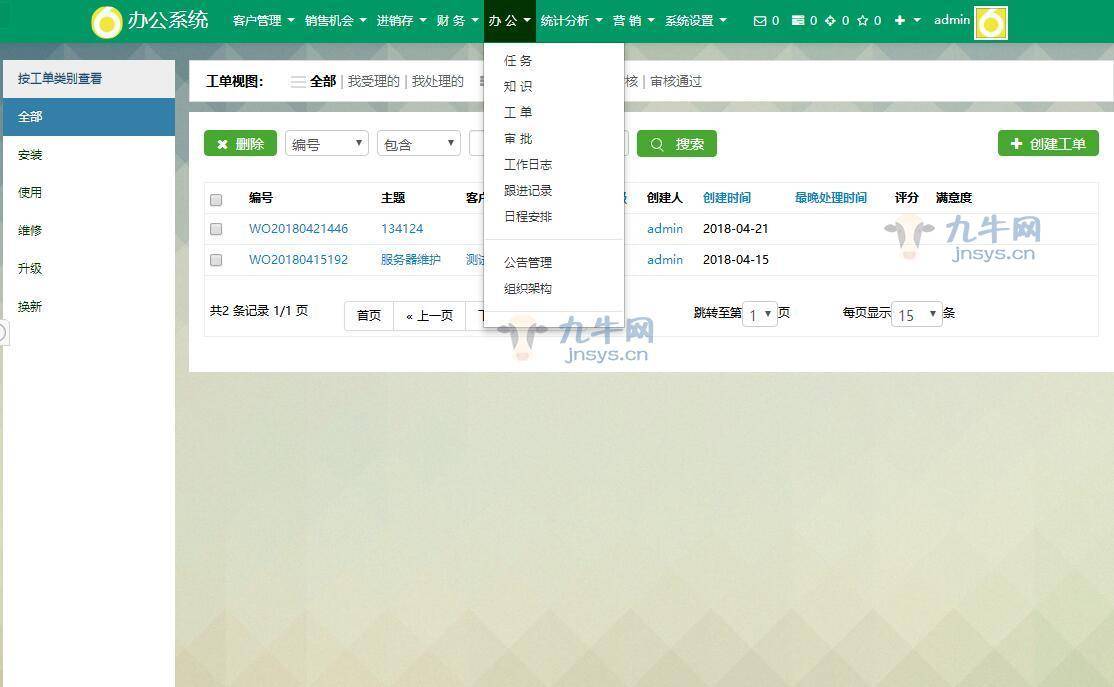Select 维修 category in the left sidebar
This screenshot has width=1114, height=687.
point(30,230)
